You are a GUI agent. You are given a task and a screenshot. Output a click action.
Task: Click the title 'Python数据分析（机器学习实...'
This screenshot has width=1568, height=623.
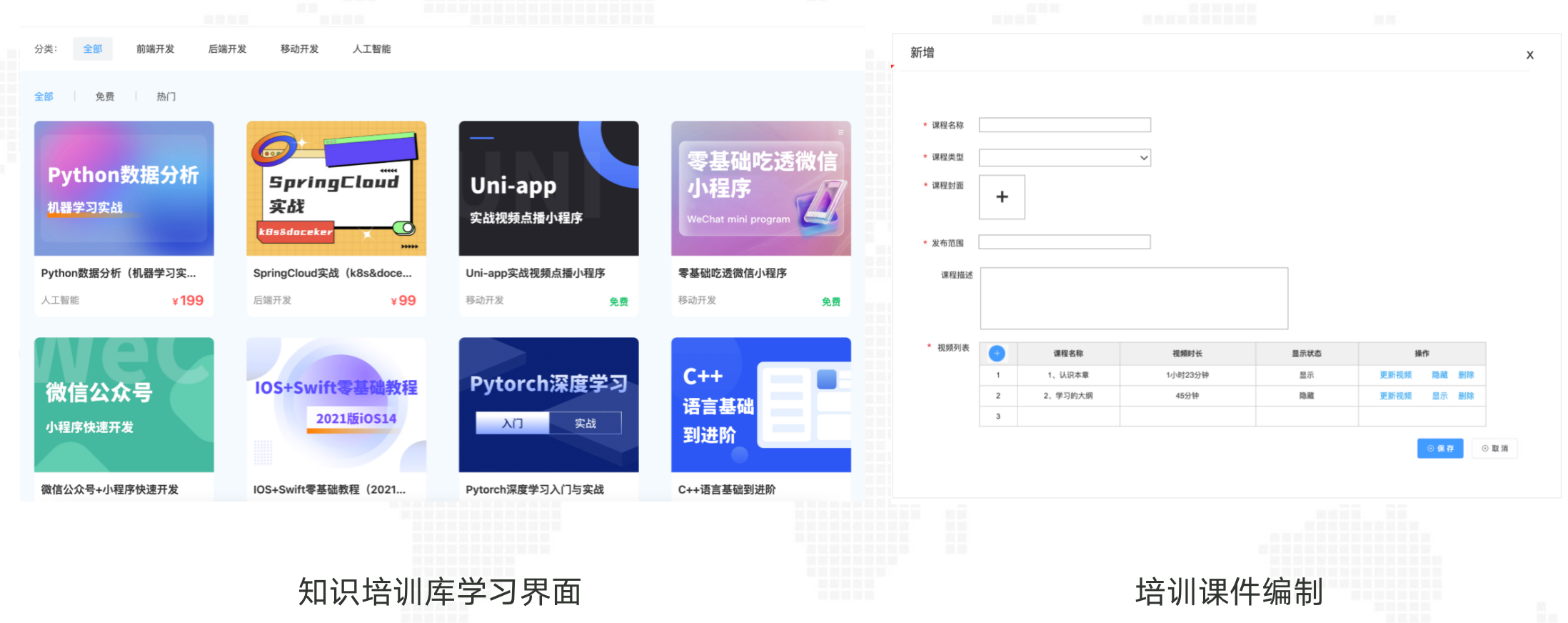[119, 273]
